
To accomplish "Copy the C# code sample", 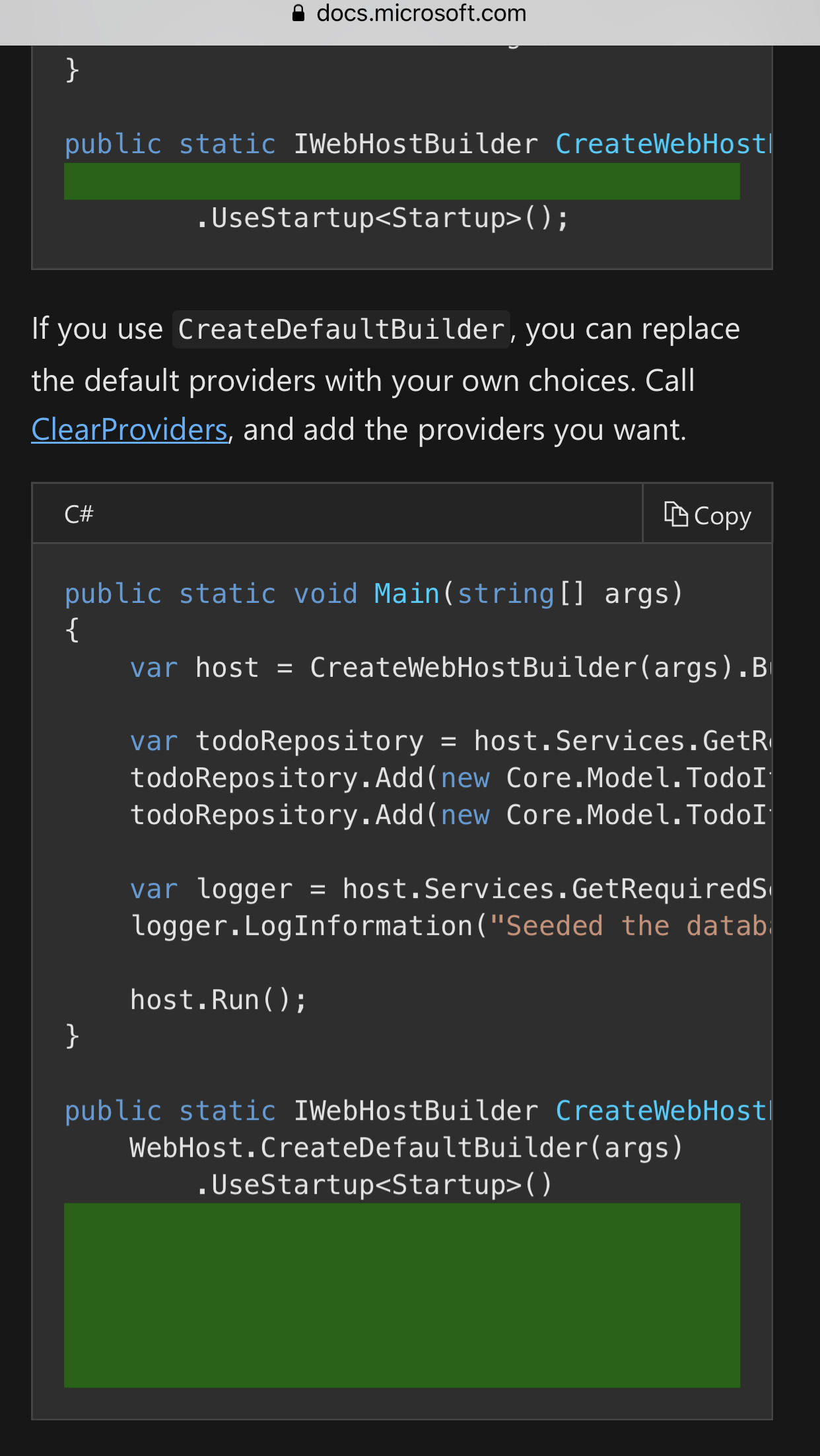I will point(707,514).
